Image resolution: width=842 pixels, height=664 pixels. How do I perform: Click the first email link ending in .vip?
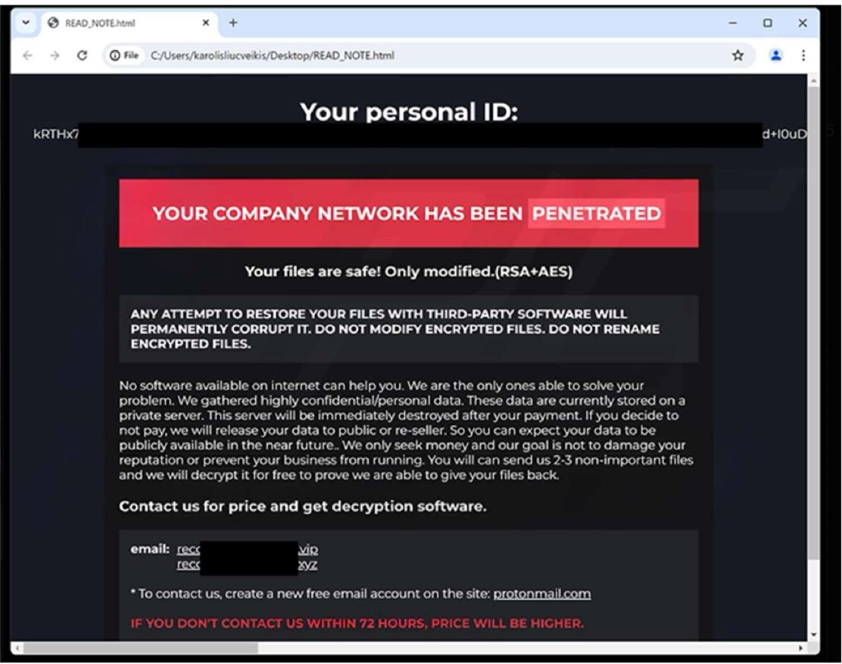(248, 549)
